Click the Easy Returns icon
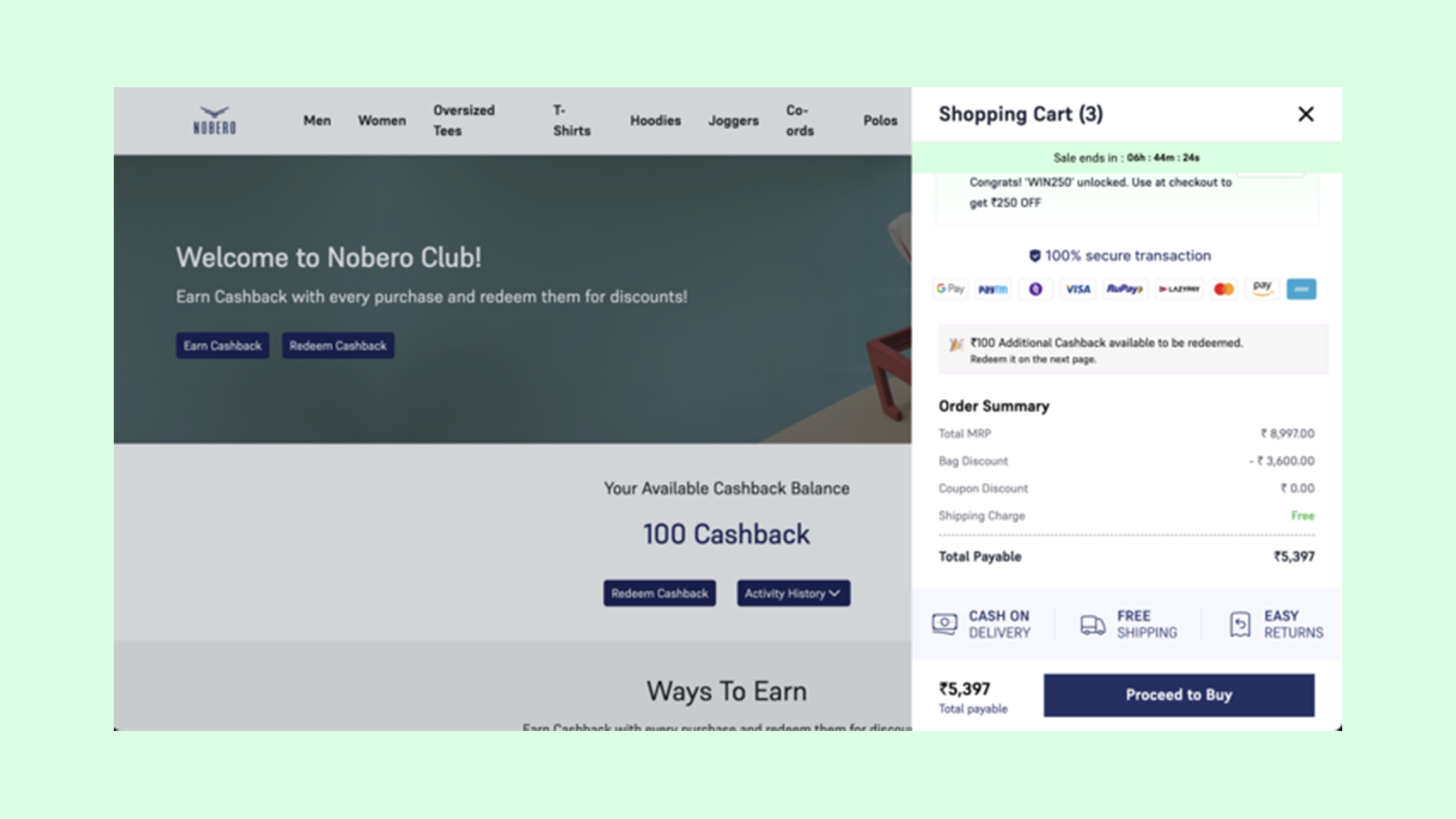1456x819 pixels. tap(1240, 625)
